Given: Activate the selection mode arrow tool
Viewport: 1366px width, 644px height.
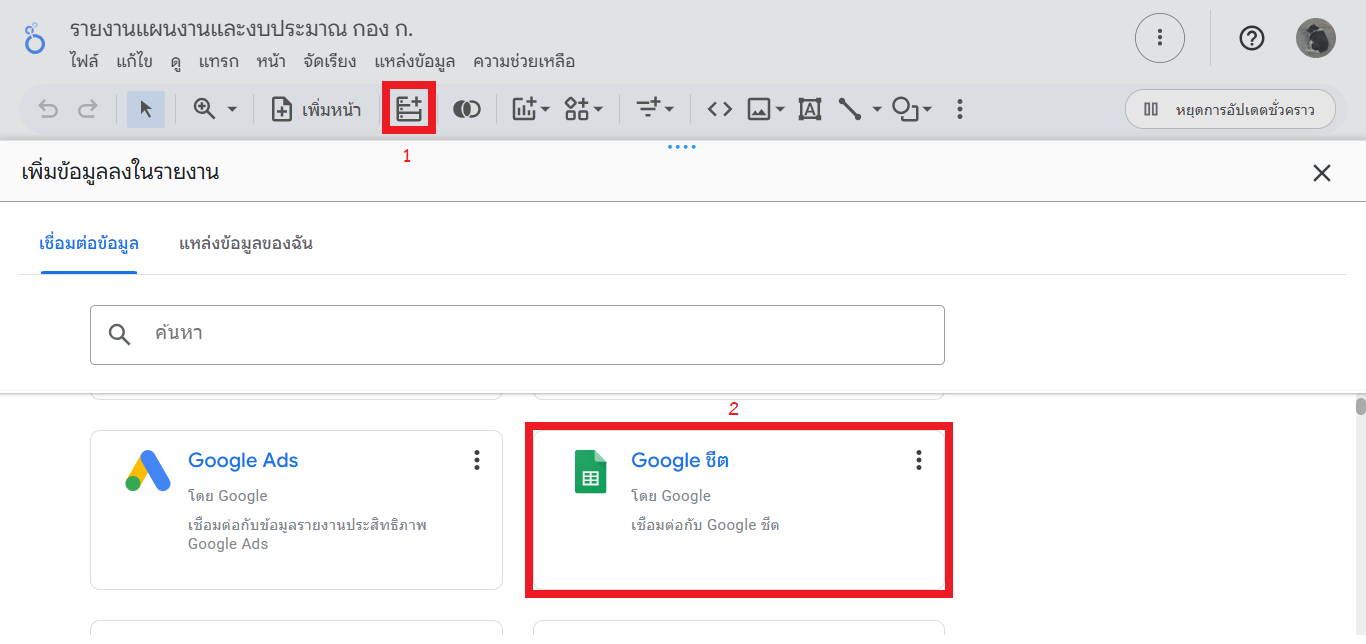Looking at the screenshot, I should [146, 110].
